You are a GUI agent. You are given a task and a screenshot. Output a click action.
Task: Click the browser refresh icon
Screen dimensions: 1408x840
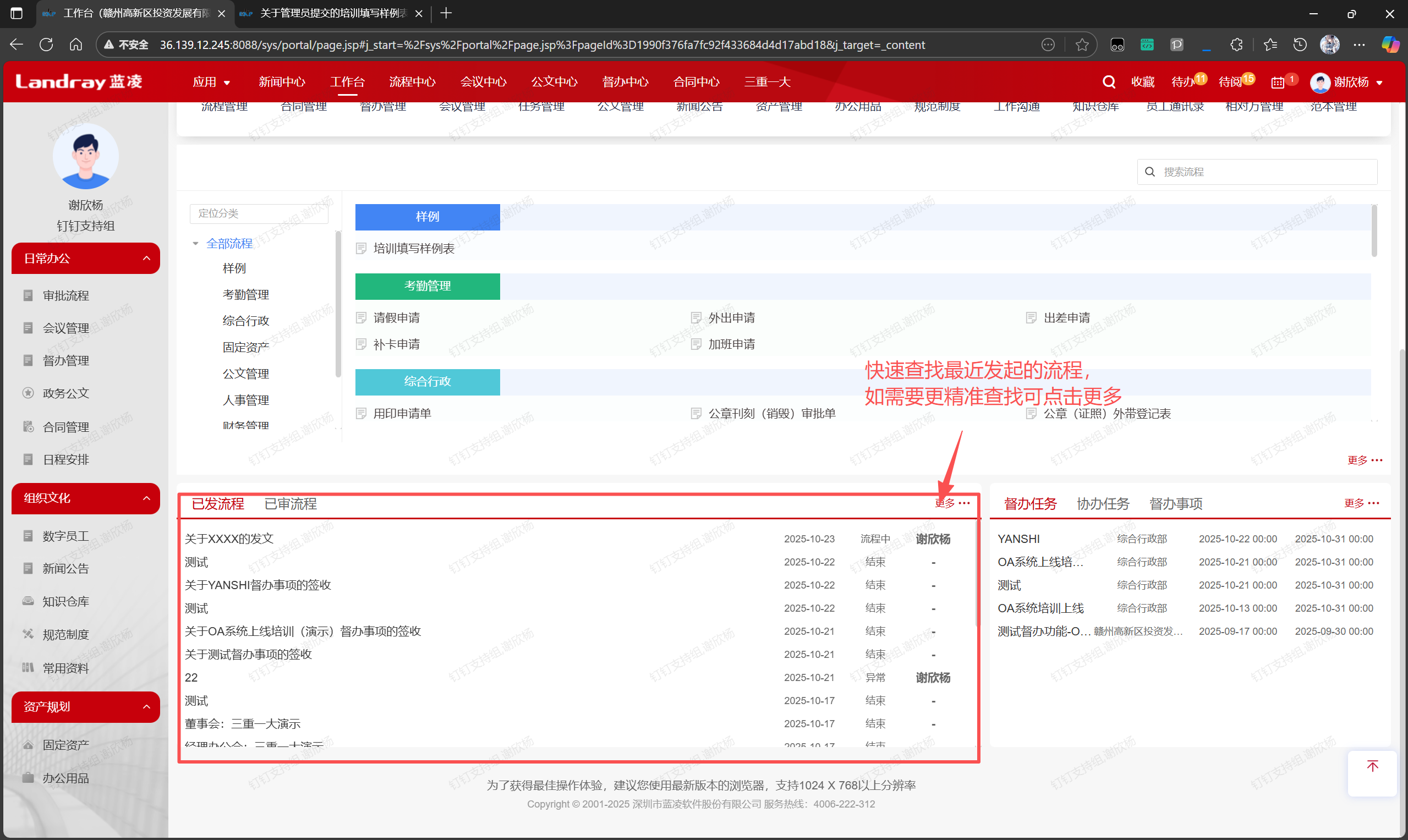click(46, 45)
